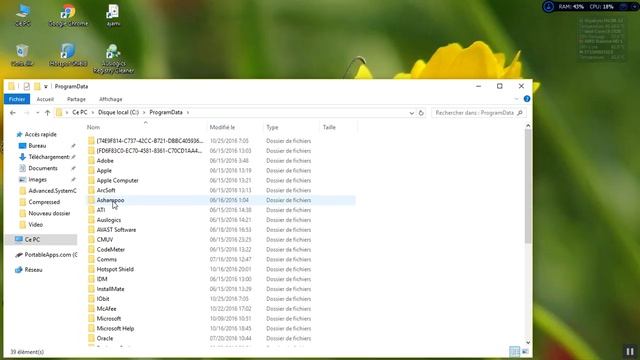Open the Accueil ribbon tab

point(45,99)
